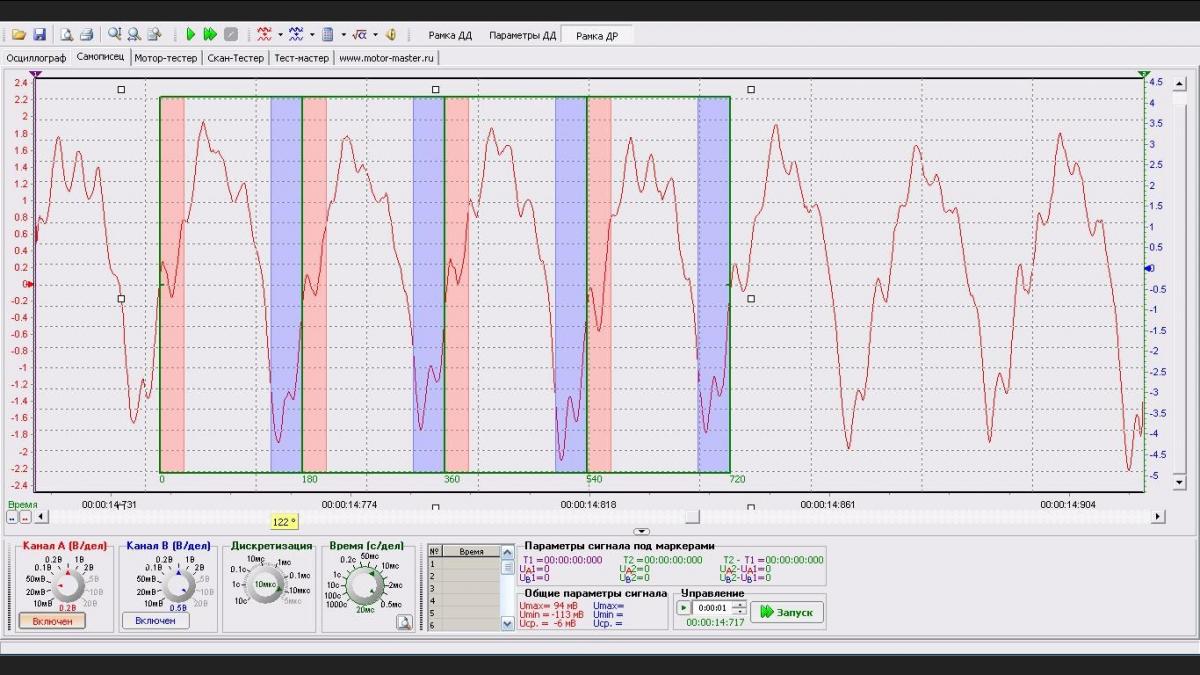Click the square root formula icon
1200x675 pixels.
coord(360,34)
